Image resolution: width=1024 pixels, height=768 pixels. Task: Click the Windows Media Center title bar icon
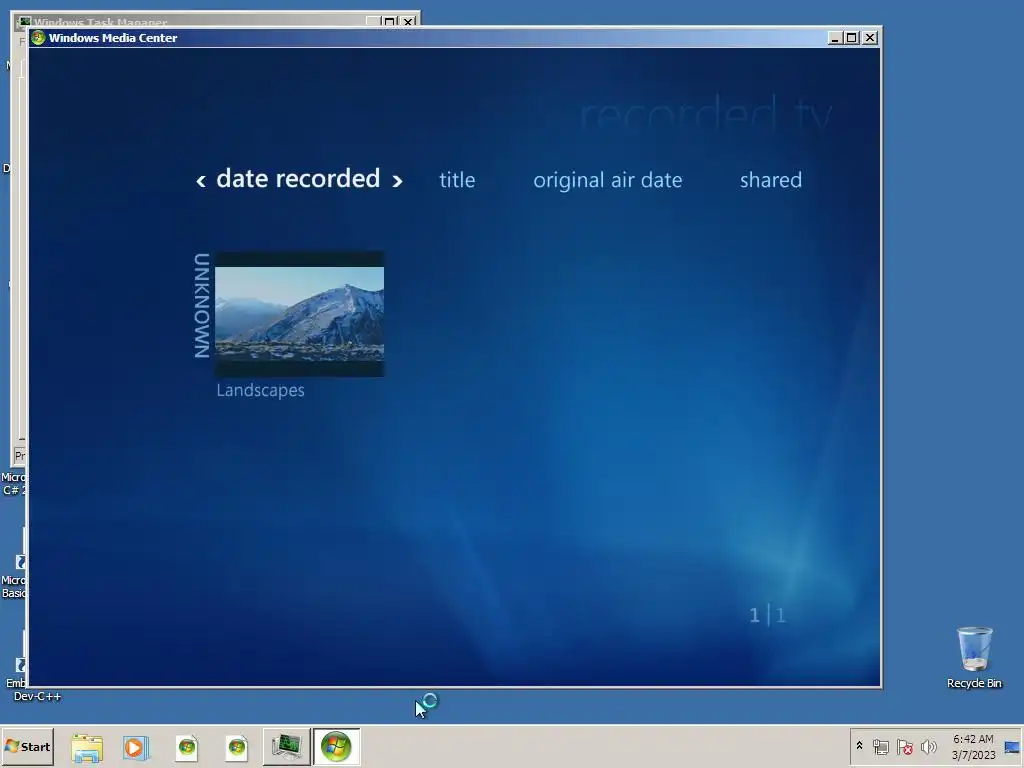[x=38, y=38]
